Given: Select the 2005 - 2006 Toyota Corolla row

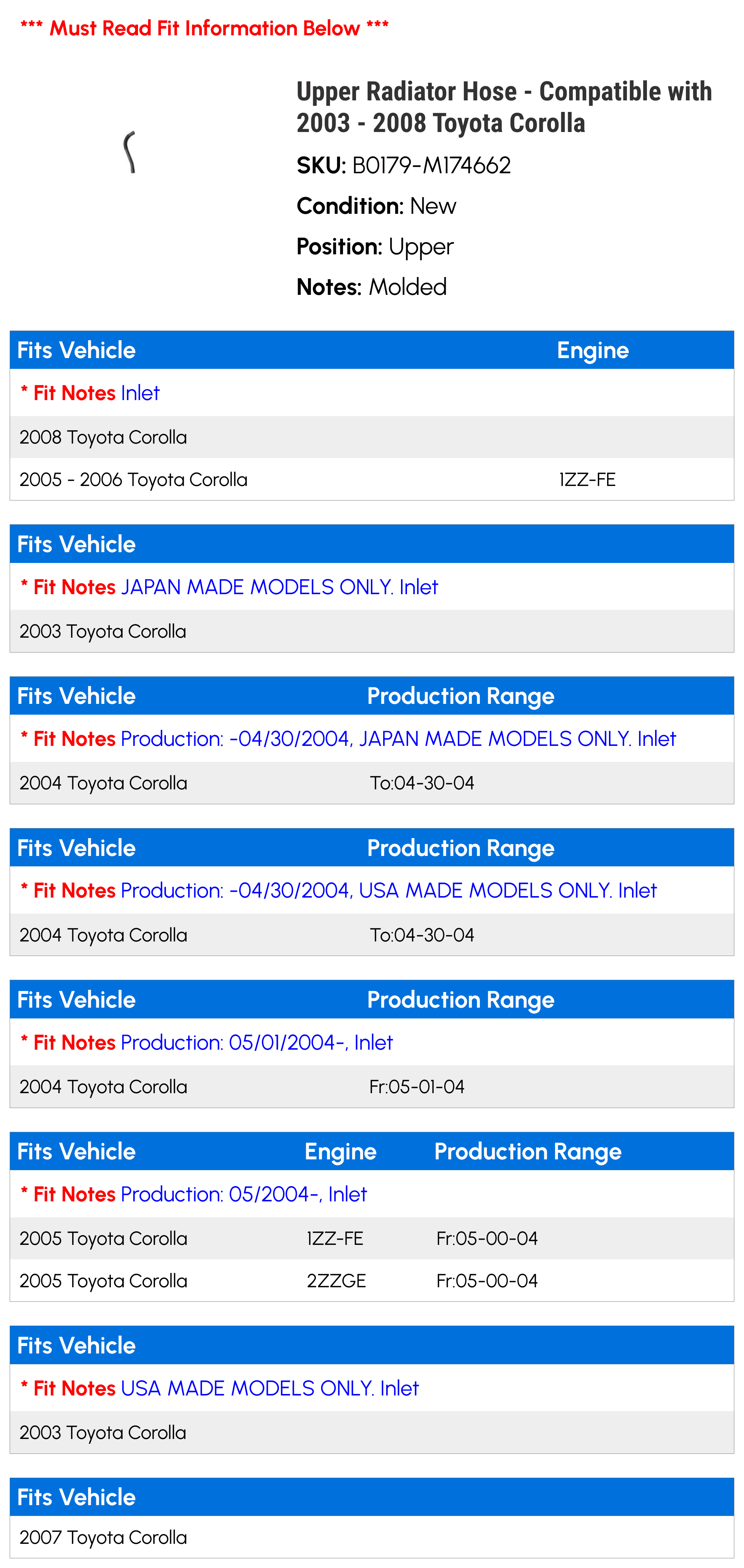Looking at the screenshot, I should pyautogui.click(x=372, y=480).
